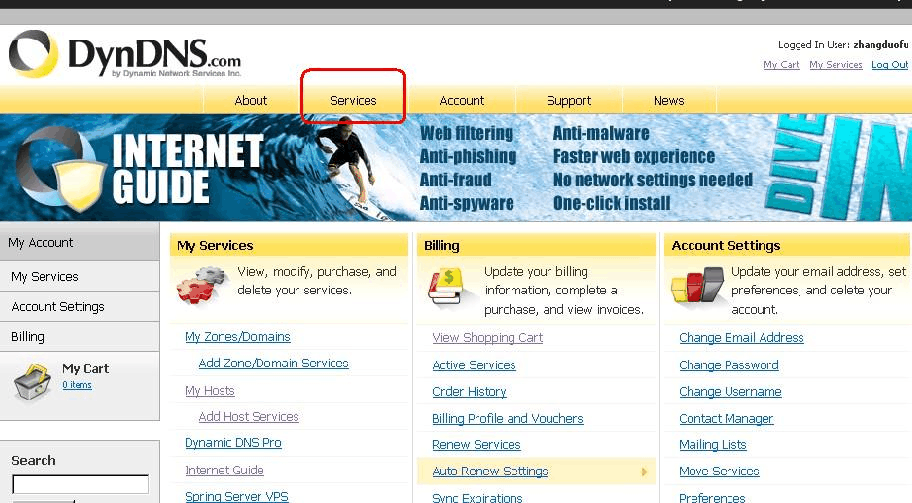Click the Account Settings people icon

point(697,285)
